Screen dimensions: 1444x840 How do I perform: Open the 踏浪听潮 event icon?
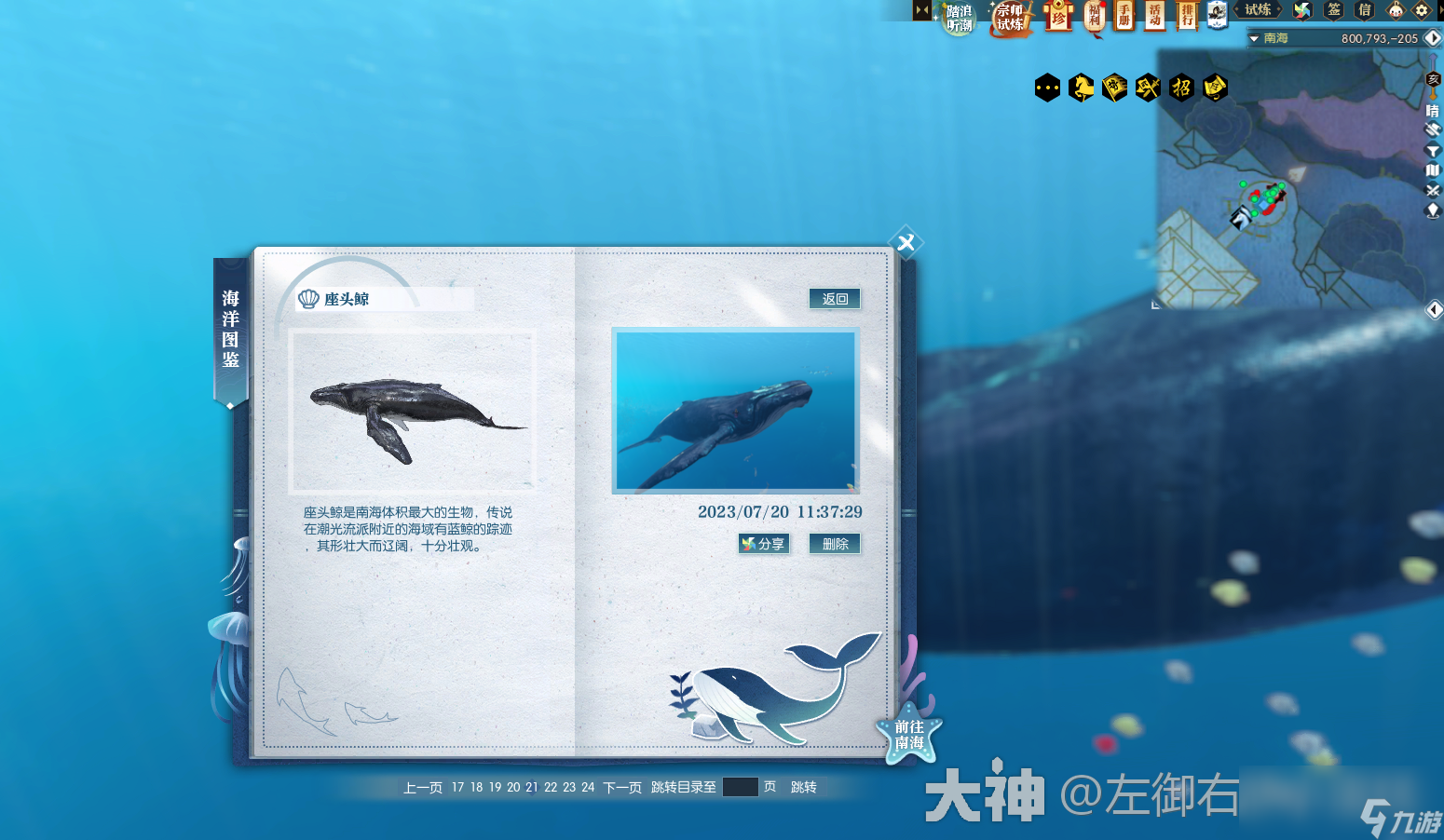click(x=959, y=17)
